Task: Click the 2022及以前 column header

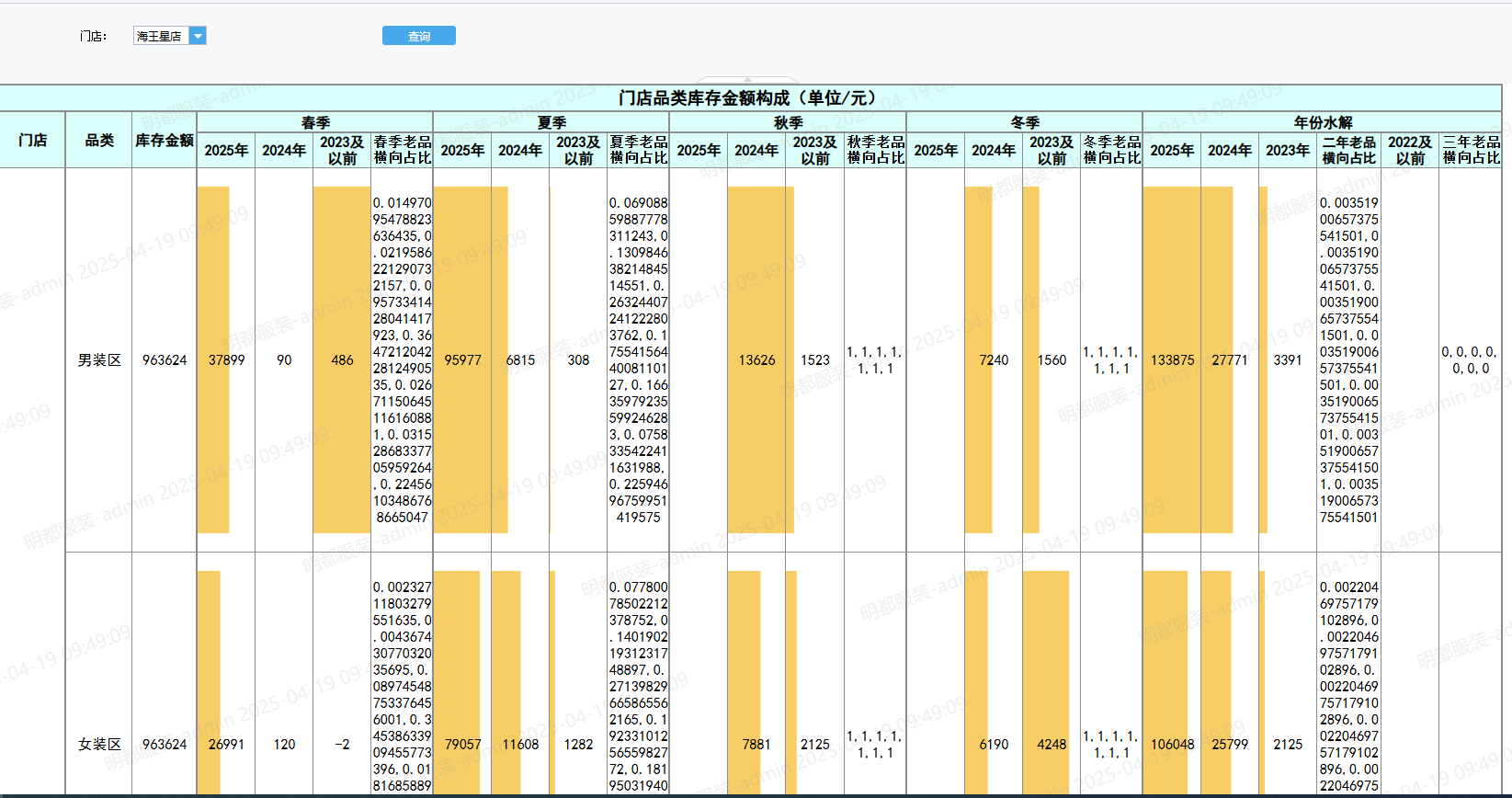Action: click(1410, 150)
